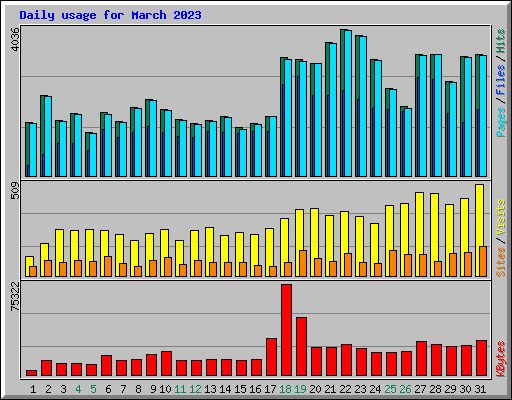Click day 8 on the x-axis

(x=138, y=389)
